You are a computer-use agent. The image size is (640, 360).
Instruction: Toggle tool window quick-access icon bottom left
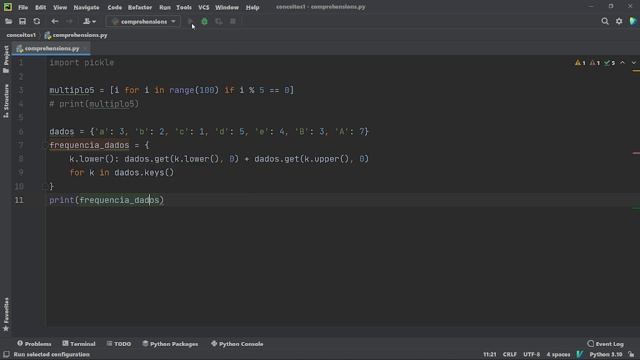tap(6, 354)
